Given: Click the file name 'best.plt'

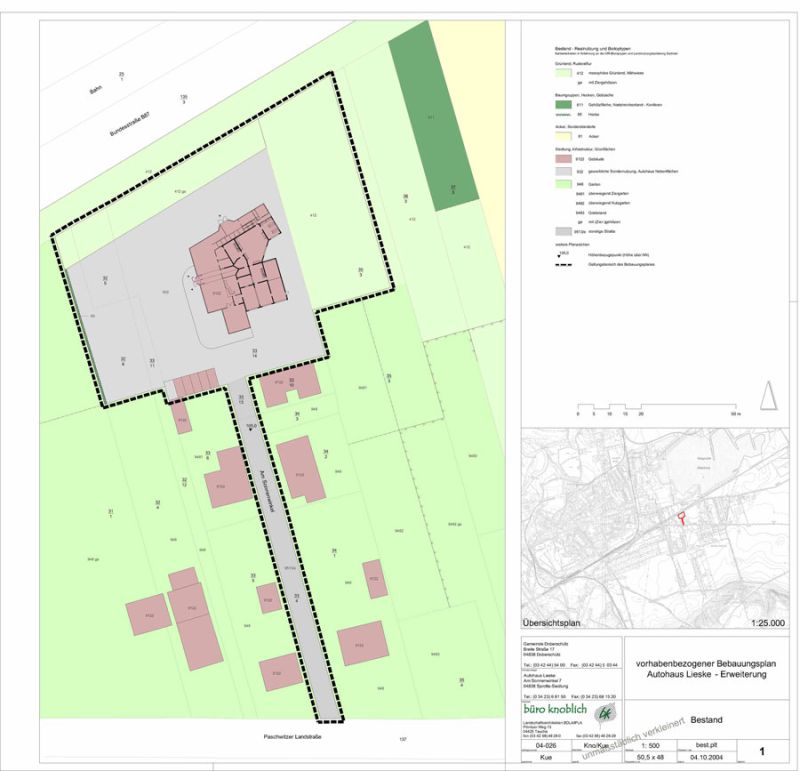Looking at the screenshot, I should (x=706, y=745).
